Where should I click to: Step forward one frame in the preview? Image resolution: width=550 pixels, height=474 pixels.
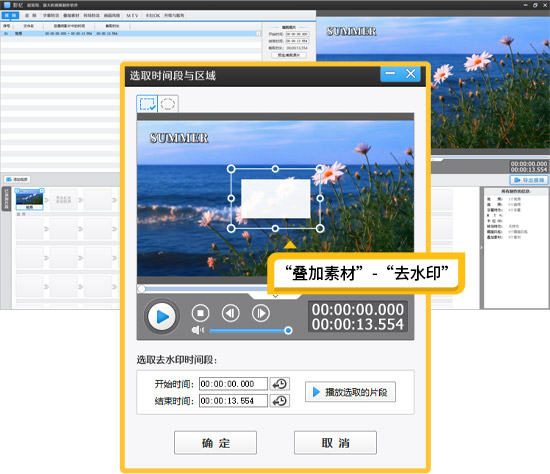261,313
